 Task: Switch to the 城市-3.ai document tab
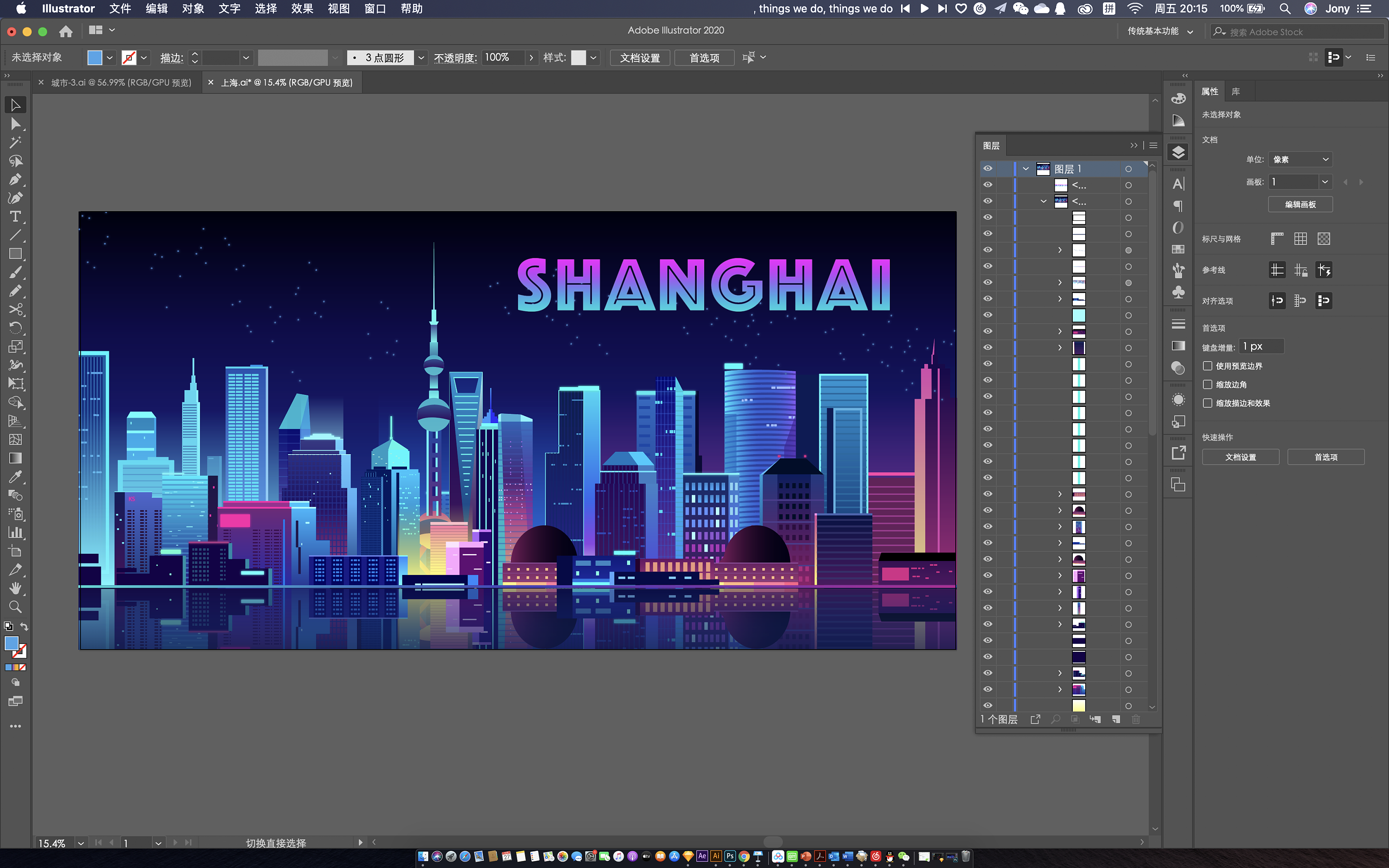120,83
